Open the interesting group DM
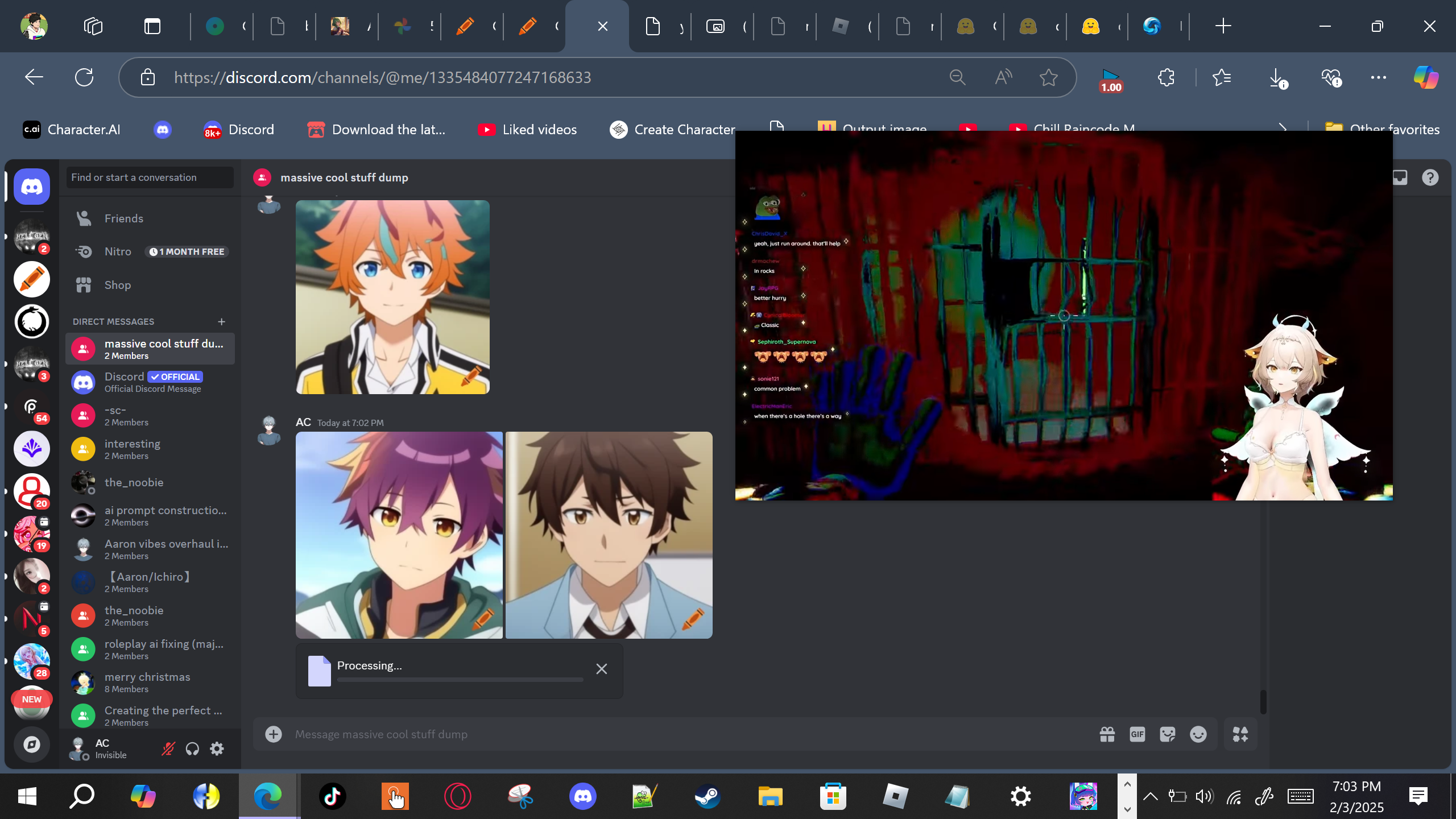1456x819 pixels. pos(150,449)
